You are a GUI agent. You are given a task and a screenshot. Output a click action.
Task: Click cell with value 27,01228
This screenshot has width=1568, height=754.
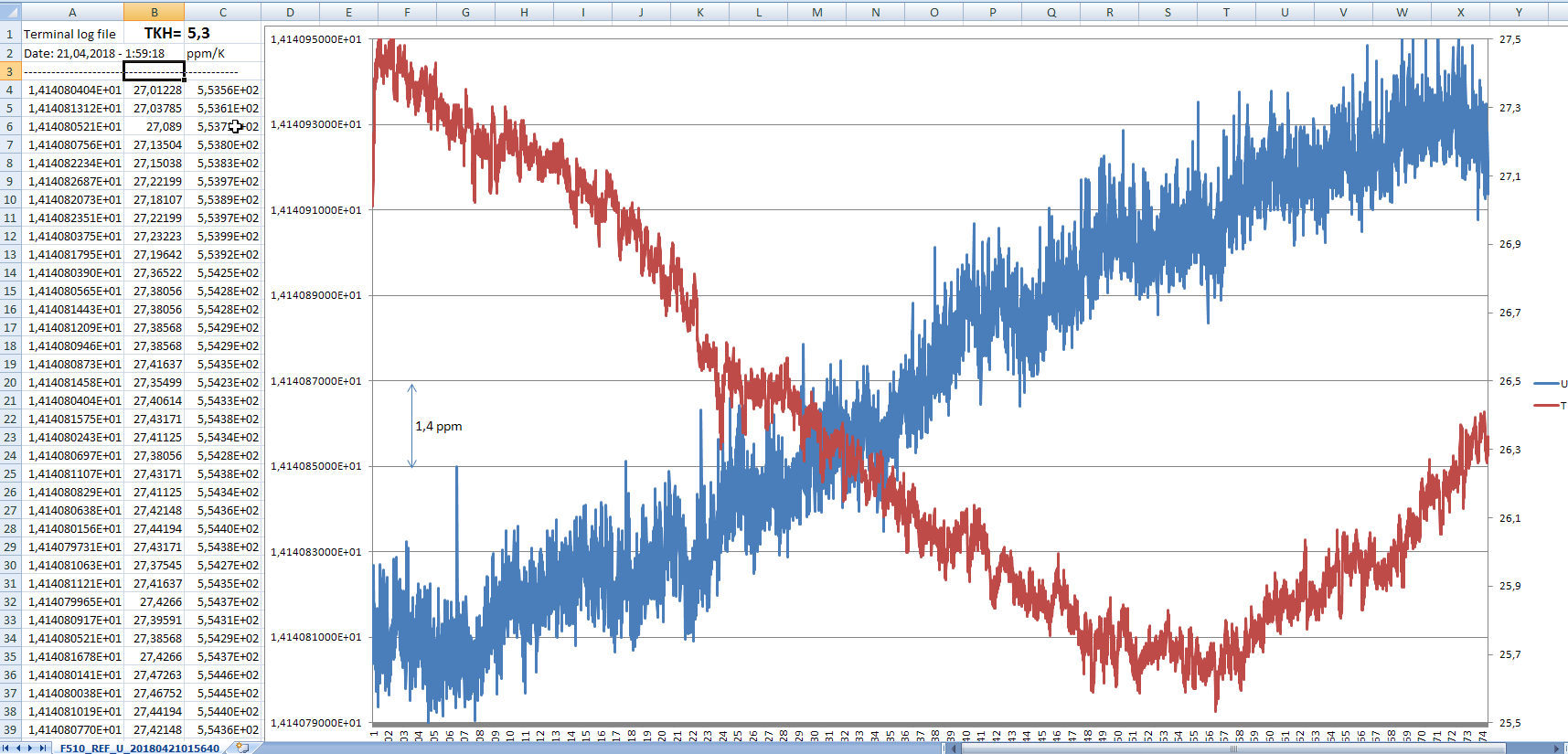(155, 90)
